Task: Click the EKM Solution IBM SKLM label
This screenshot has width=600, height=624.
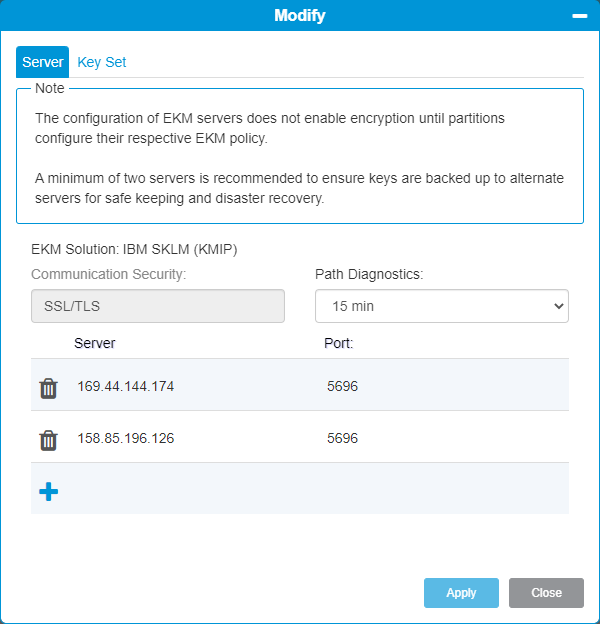Action: (x=134, y=249)
